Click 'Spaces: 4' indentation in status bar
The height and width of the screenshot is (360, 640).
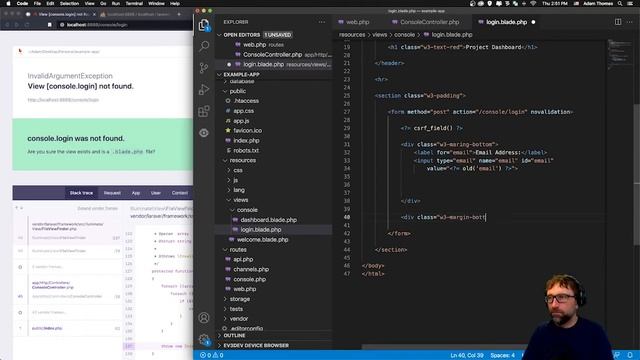click(502, 356)
